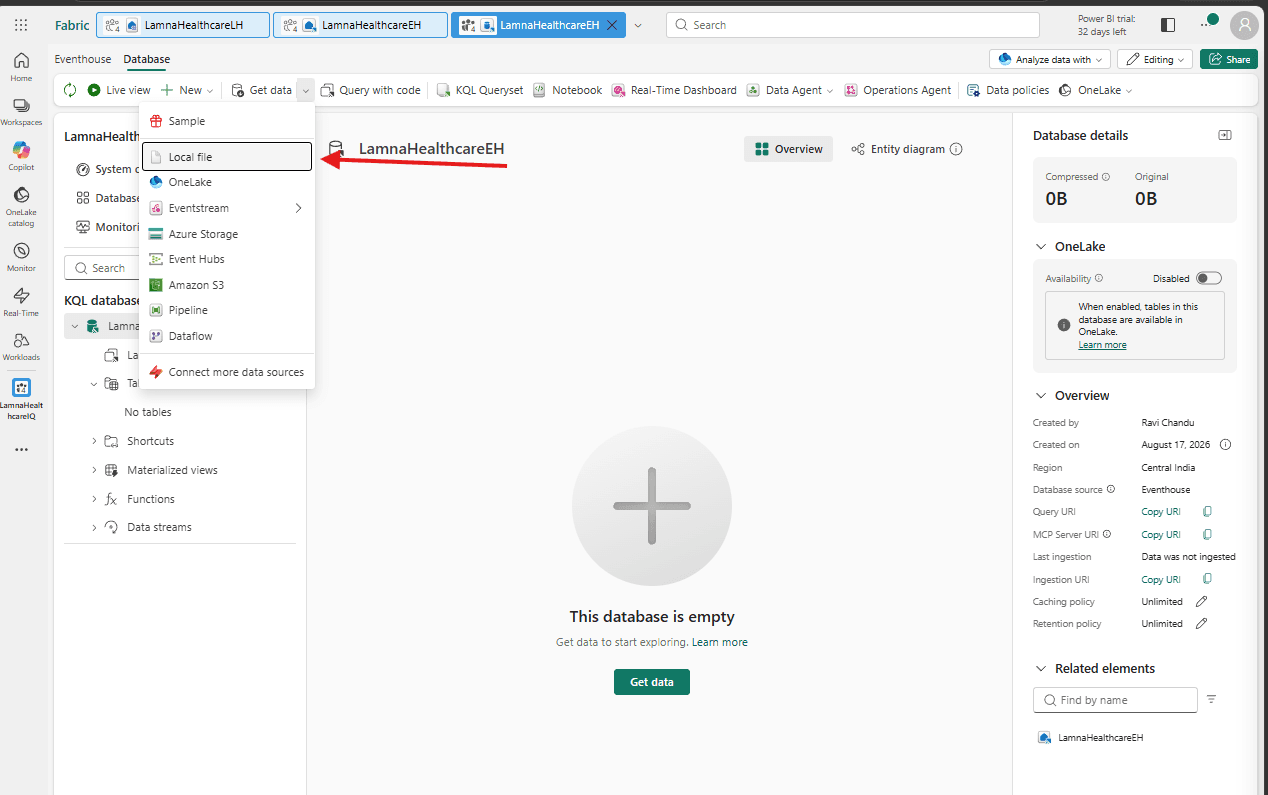
Task: Expand the Data streams tree node
Action: tap(95, 527)
